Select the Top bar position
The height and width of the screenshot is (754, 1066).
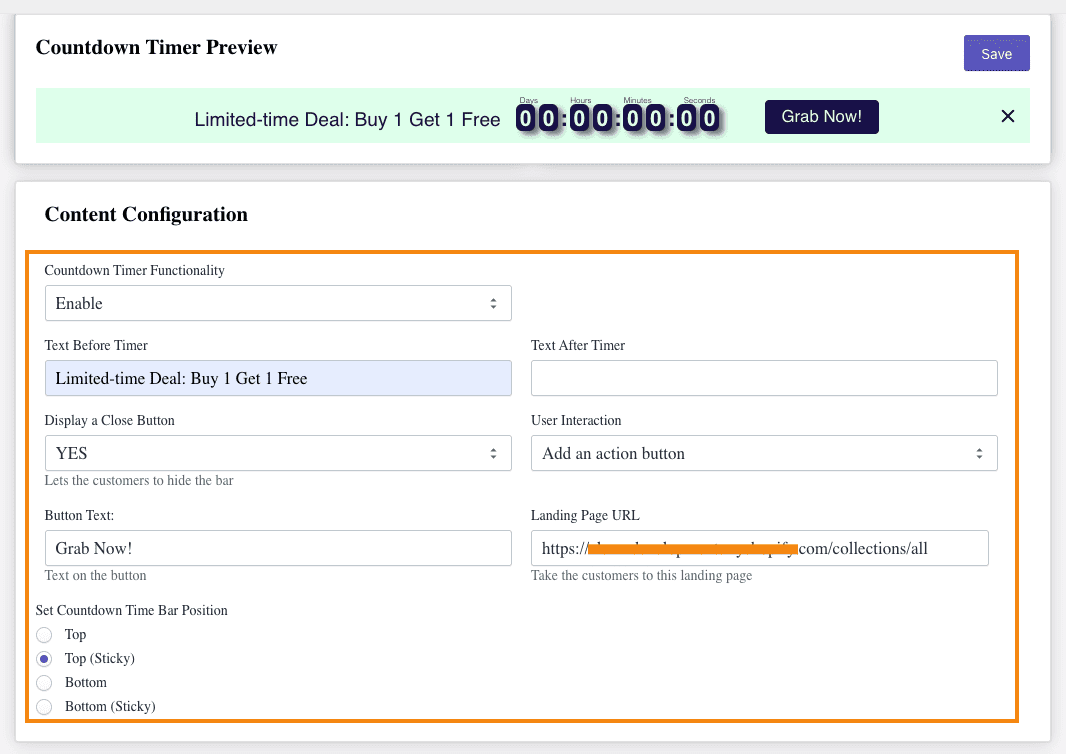(44, 635)
